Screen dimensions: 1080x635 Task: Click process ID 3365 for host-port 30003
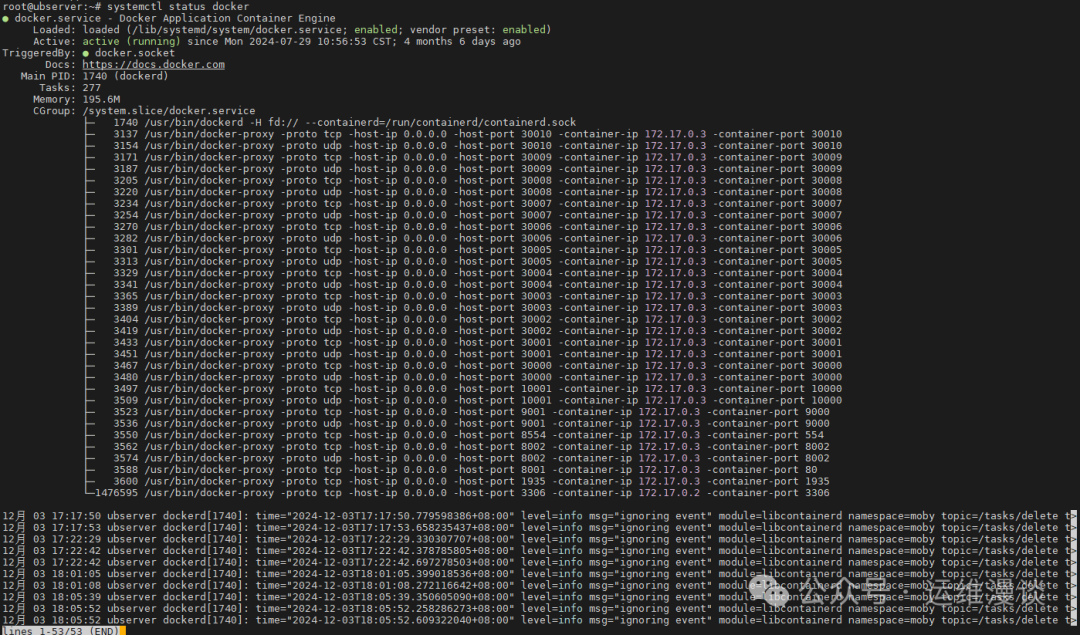(126, 296)
